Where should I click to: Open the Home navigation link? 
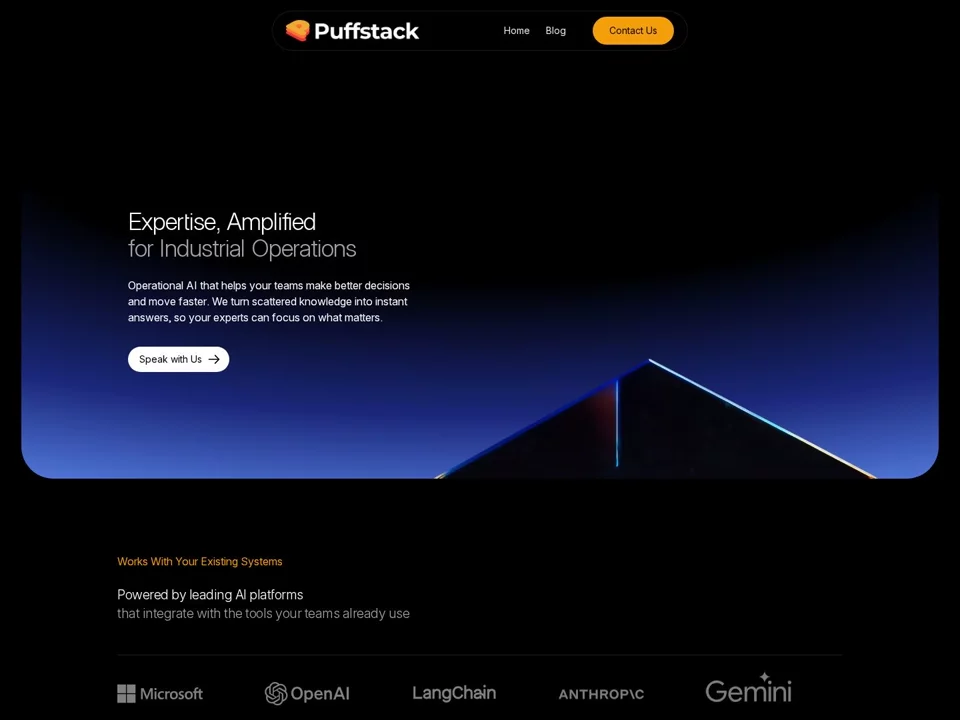click(x=516, y=31)
